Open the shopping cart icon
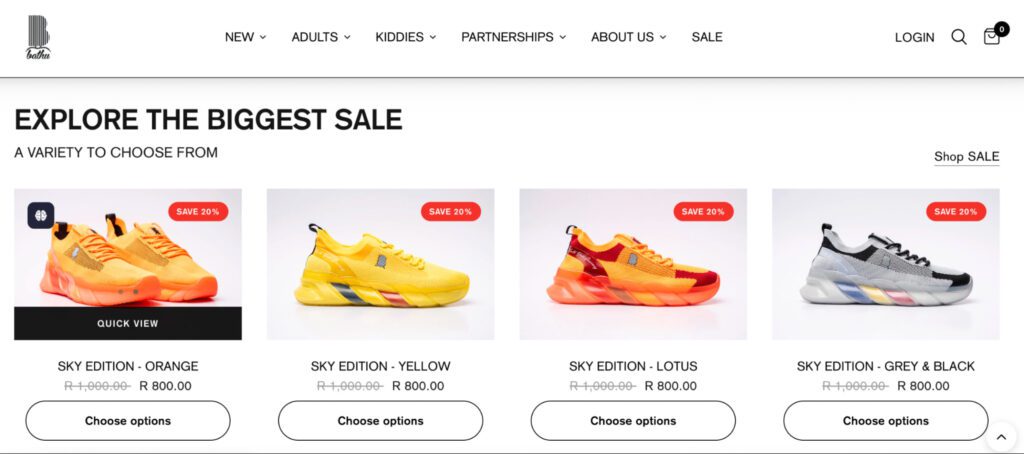Image resolution: width=1024 pixels, height=454 pixels. click(992, 36)
